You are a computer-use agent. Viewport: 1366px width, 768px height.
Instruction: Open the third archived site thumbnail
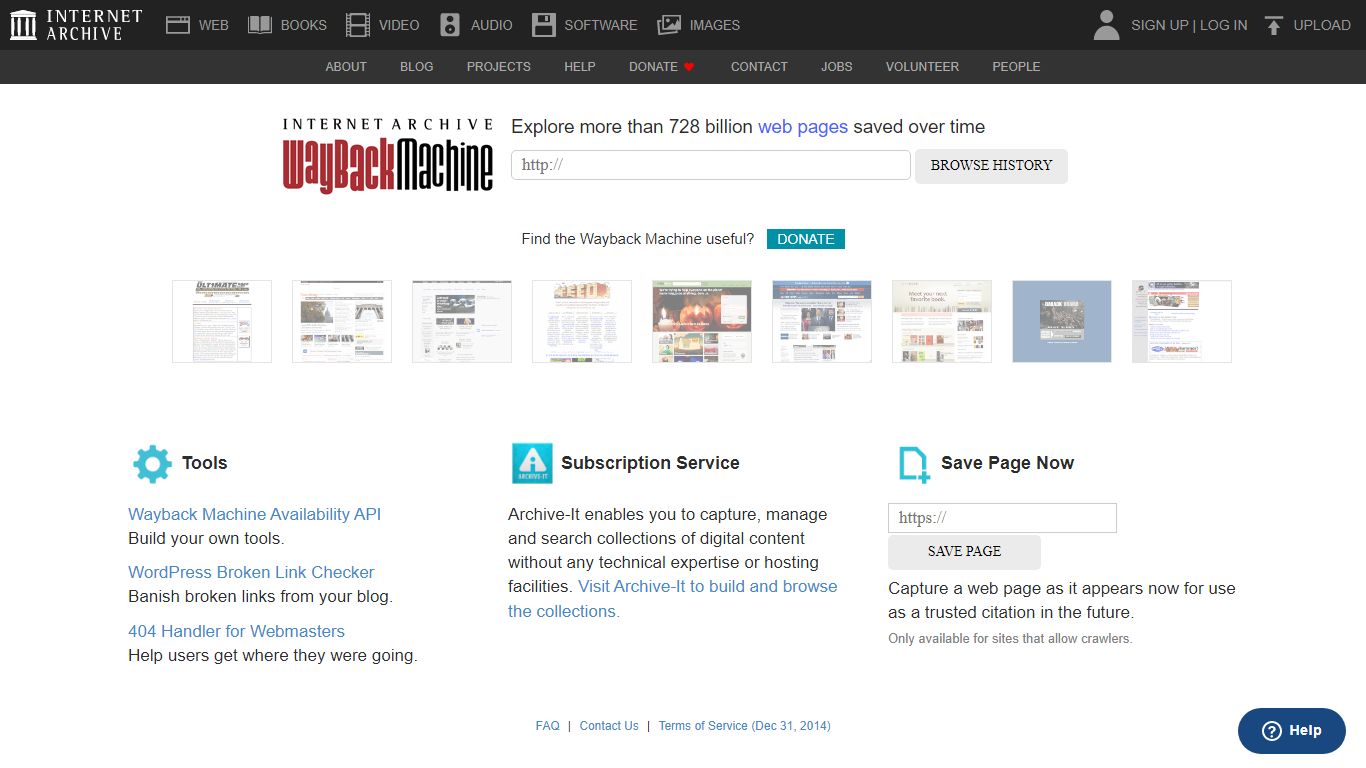(x=462, y=321)
